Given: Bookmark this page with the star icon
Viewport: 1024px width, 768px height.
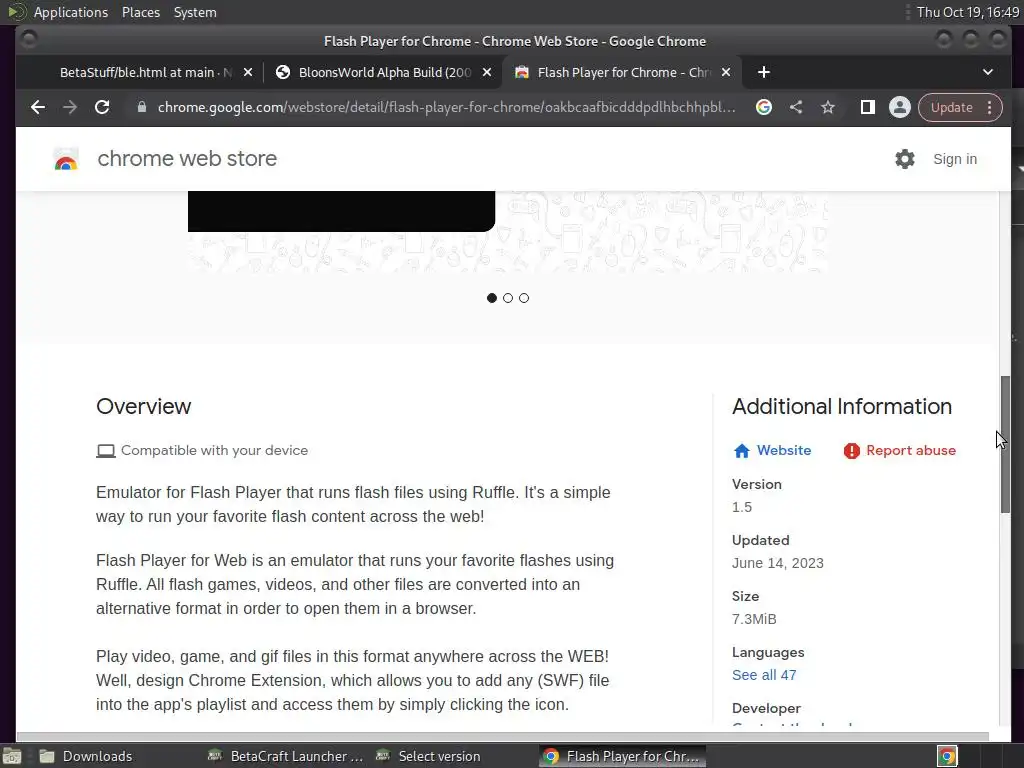Looking at the screenshot, I should pos(827,107).
